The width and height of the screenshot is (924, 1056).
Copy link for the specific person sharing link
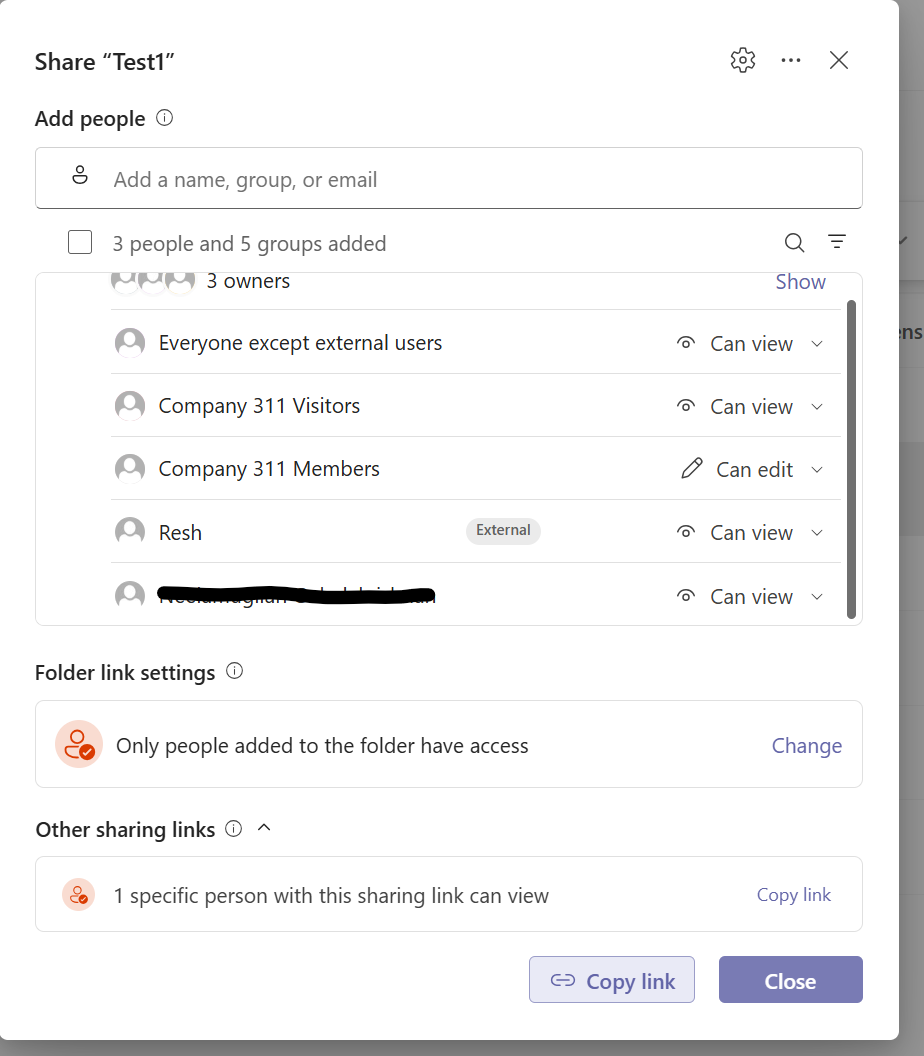(x=793, y=894)
